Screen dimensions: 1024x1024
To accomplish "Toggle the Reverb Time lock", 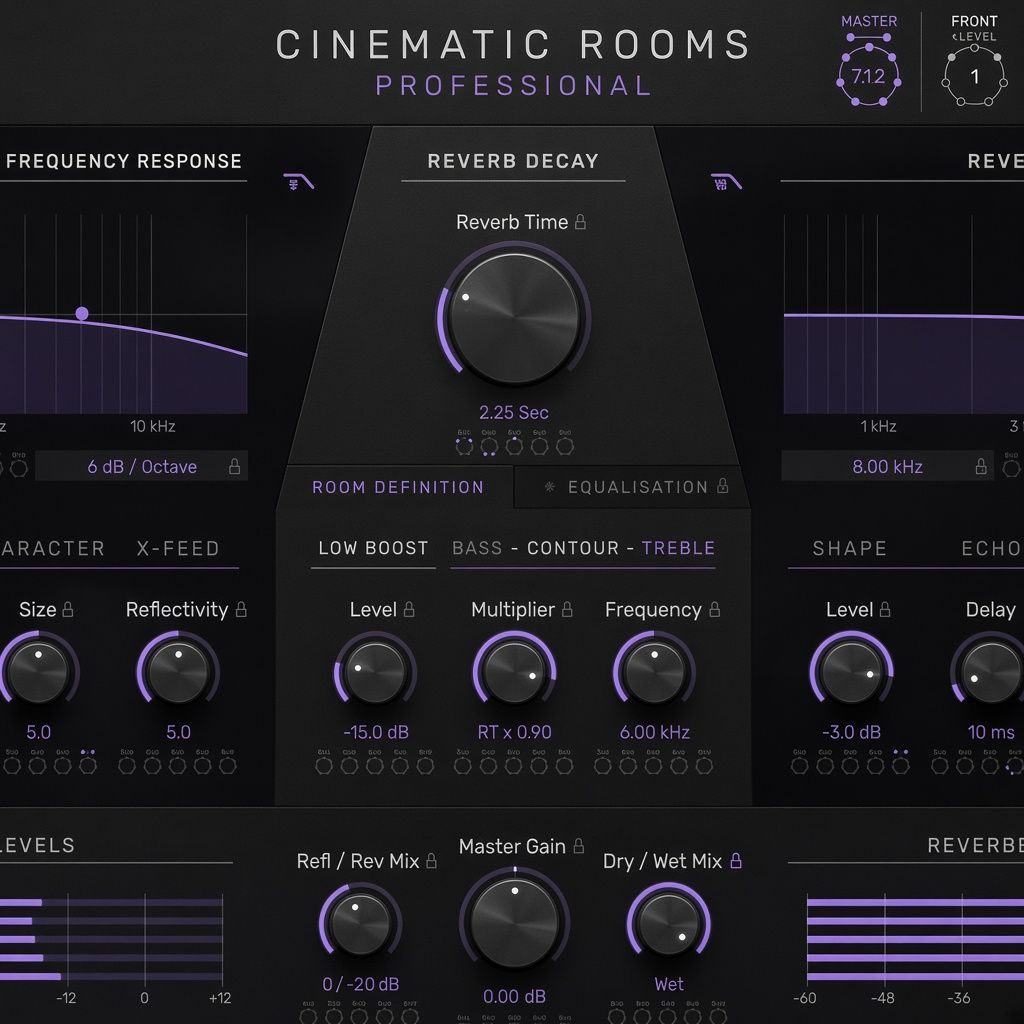I will point(580,222).
